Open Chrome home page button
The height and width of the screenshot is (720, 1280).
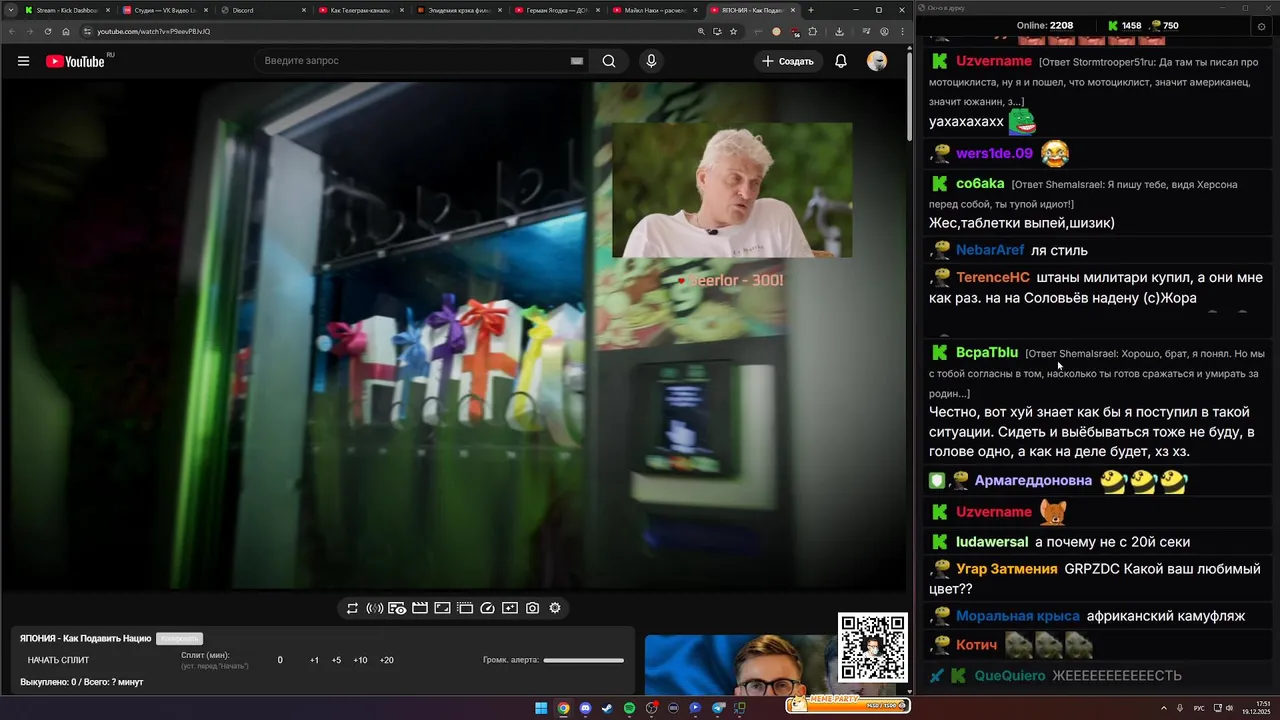tap(66, 31)
